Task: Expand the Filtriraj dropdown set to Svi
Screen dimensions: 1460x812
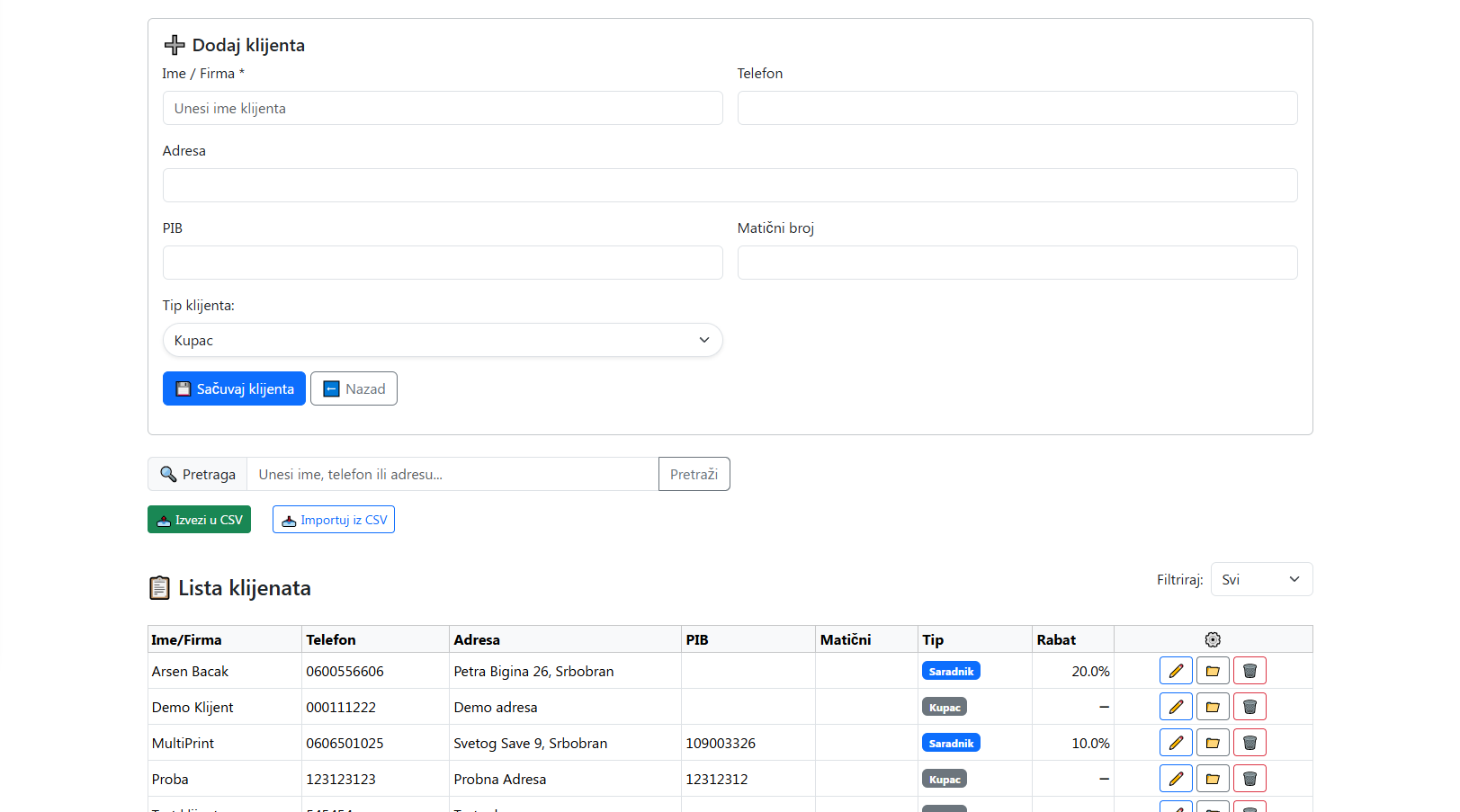Action: pyautogui.click(x=1260, y=579)
